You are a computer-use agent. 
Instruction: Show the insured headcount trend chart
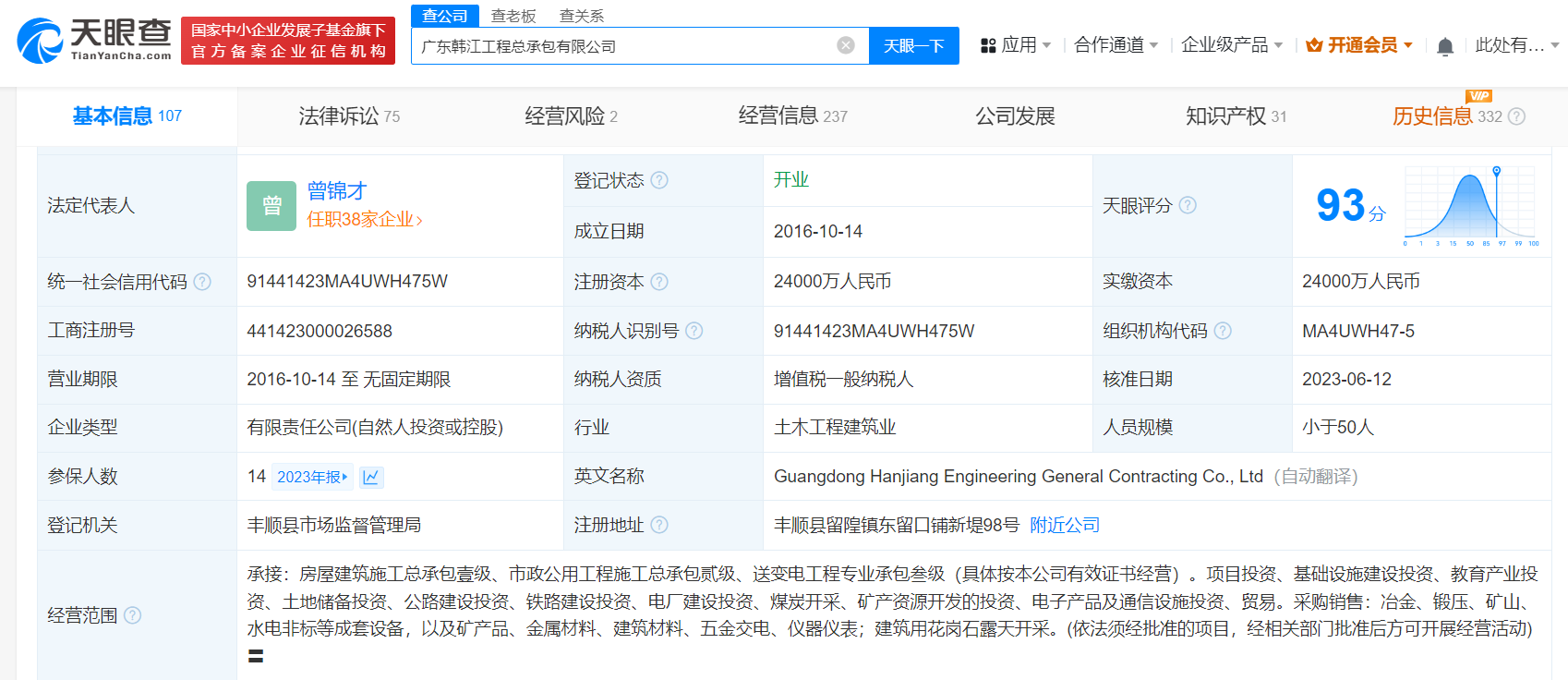[x=371, y=477]
